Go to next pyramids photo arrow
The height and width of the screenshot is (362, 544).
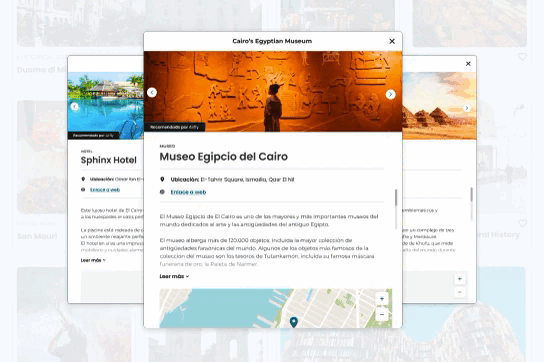(x=467, y=108)
